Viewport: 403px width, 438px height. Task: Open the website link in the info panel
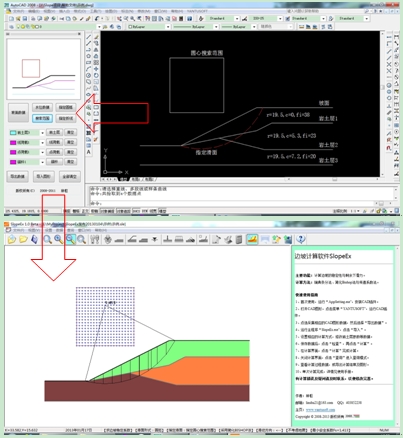(320, 409)
